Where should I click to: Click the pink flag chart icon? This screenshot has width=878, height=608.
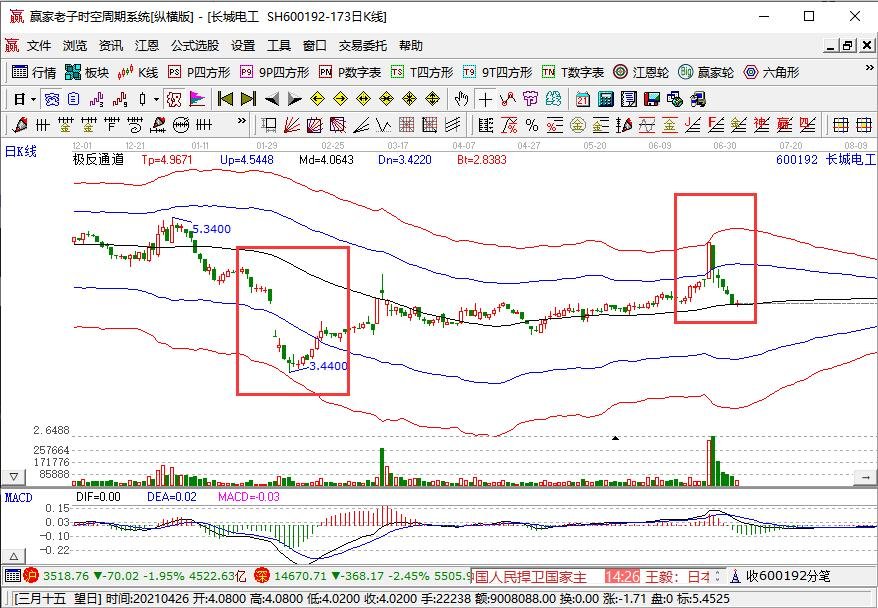click(x=197, y=100)
